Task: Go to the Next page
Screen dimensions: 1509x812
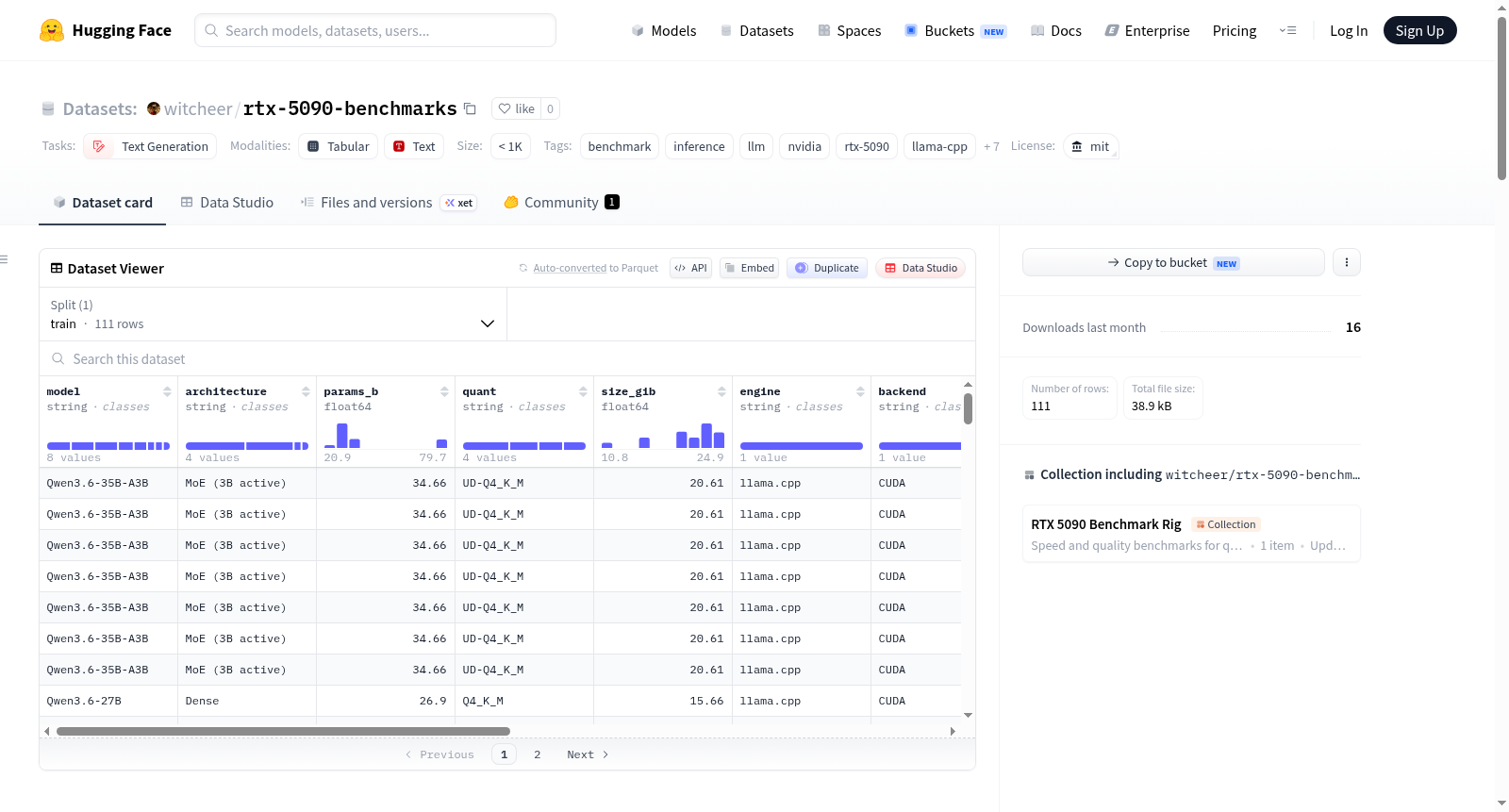Action: [x=587, y=754]
